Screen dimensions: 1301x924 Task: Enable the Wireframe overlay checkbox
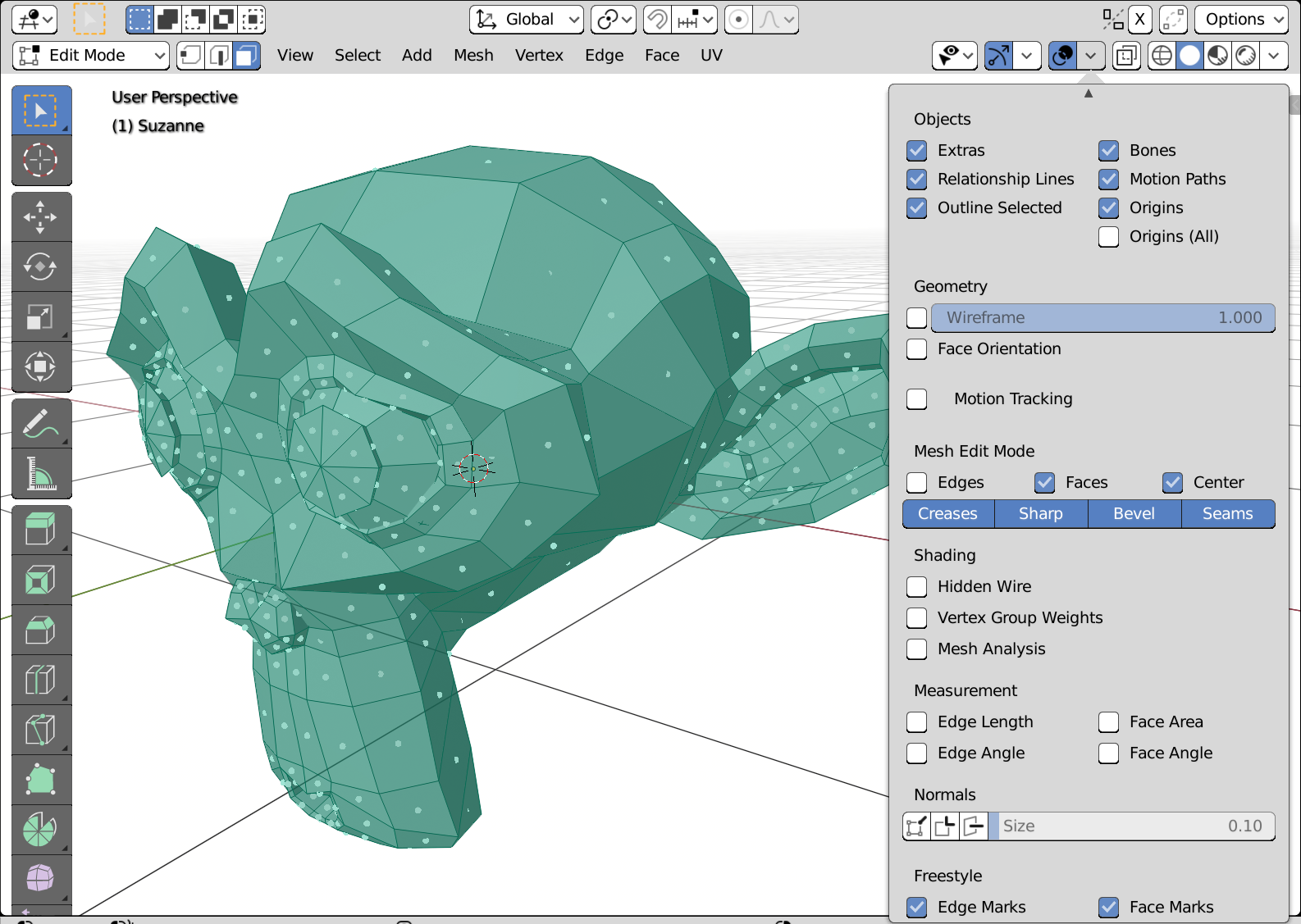[x=917, y=317]
